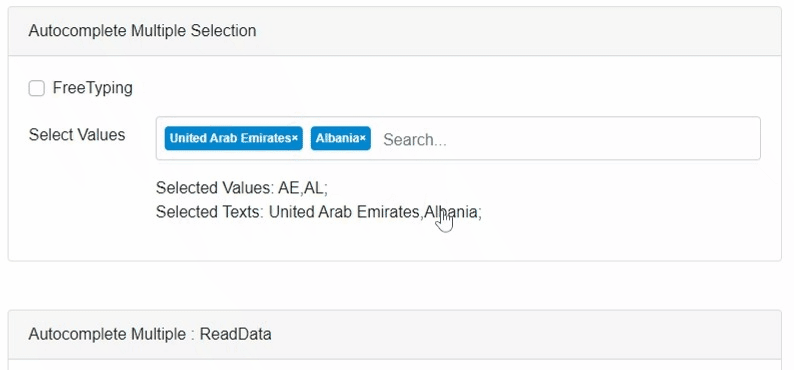The image size is (794, 370).
Task: Enable the FreeTyping checkbox
Action: click(x=36, y=89)
